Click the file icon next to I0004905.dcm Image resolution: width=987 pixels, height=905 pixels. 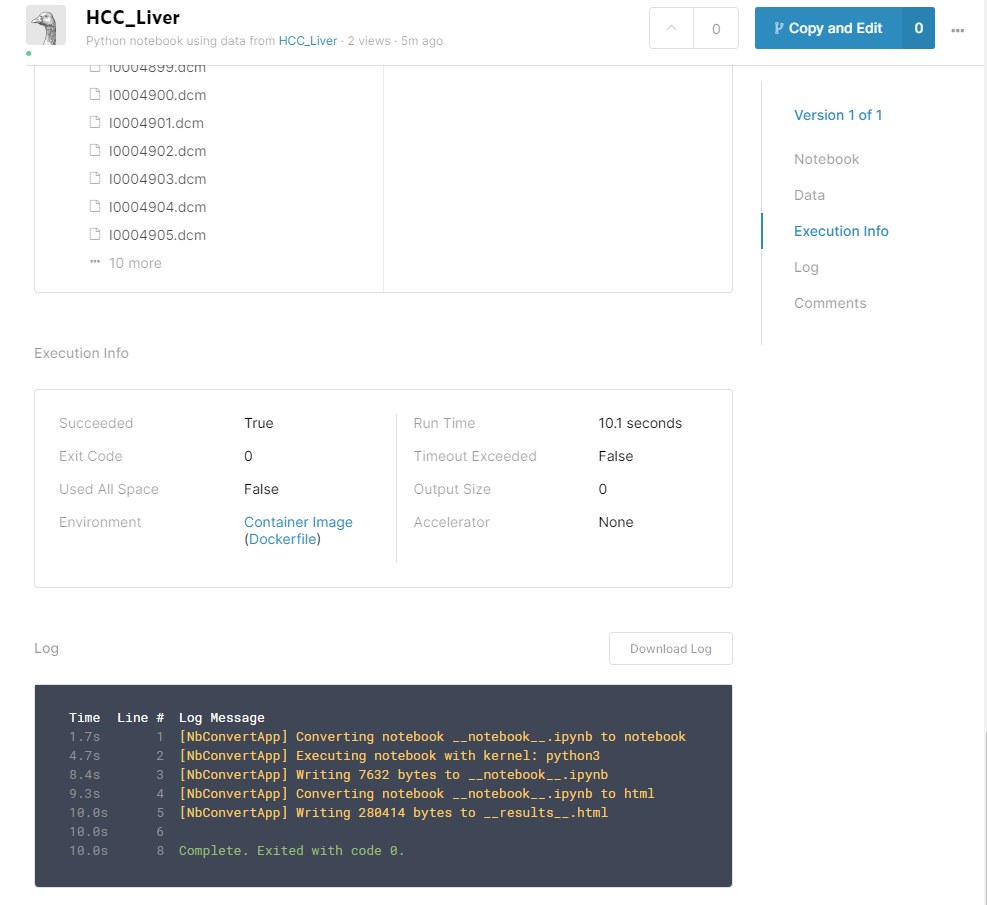[x=95, y=234]
